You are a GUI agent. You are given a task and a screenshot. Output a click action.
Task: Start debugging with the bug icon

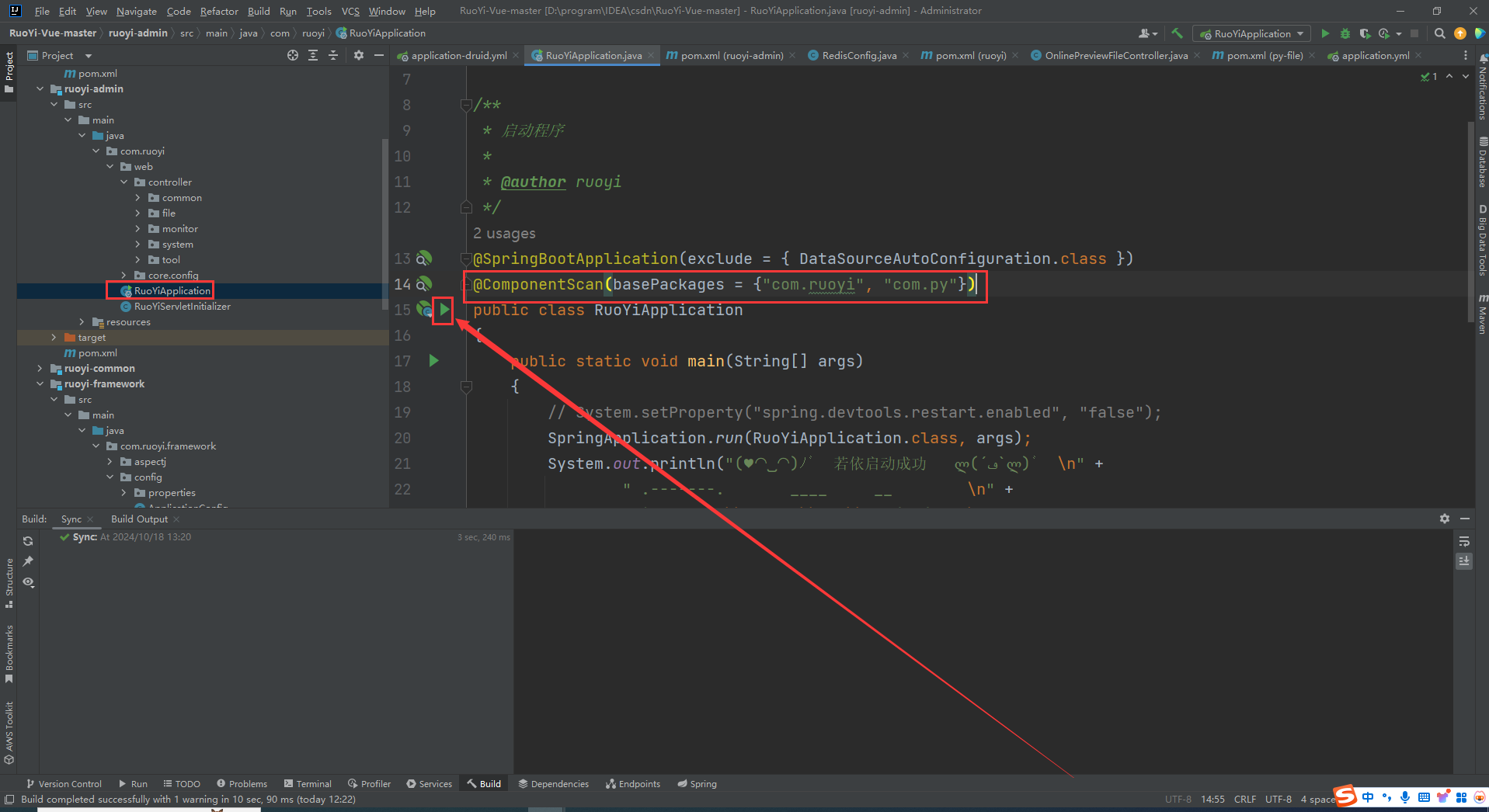tap(1345, 33)
